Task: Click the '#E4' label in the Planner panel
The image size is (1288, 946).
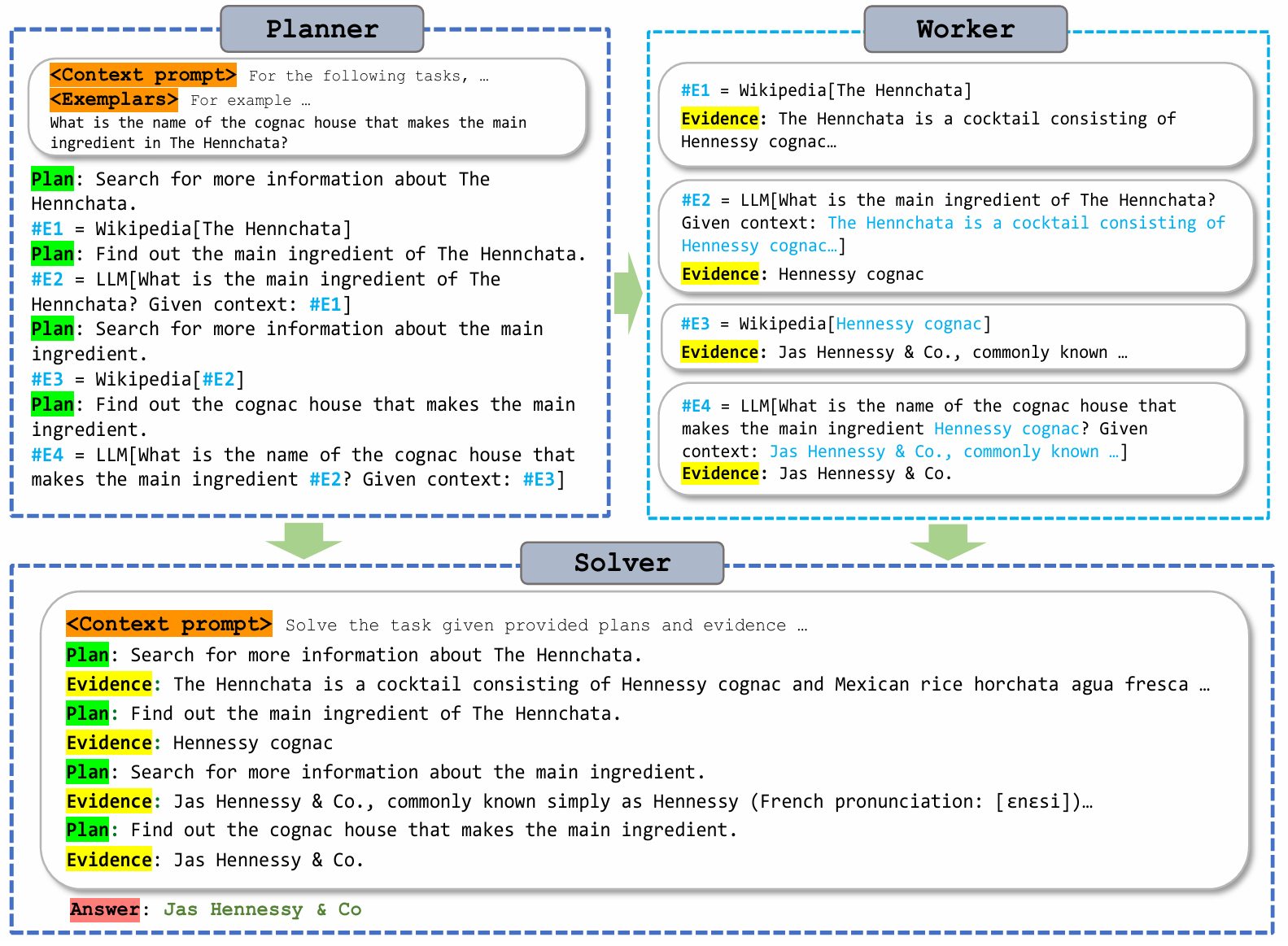Action: 47,455
